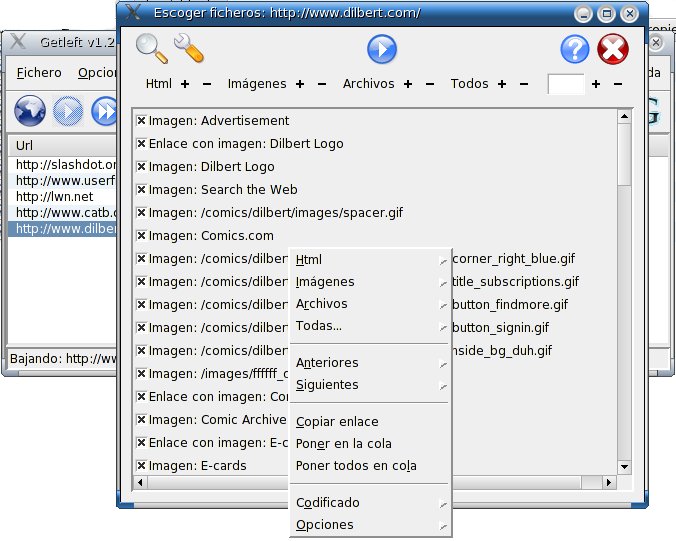Click the globe icon in Getleft window
The image size is (676, 541).
coord(30,111)
